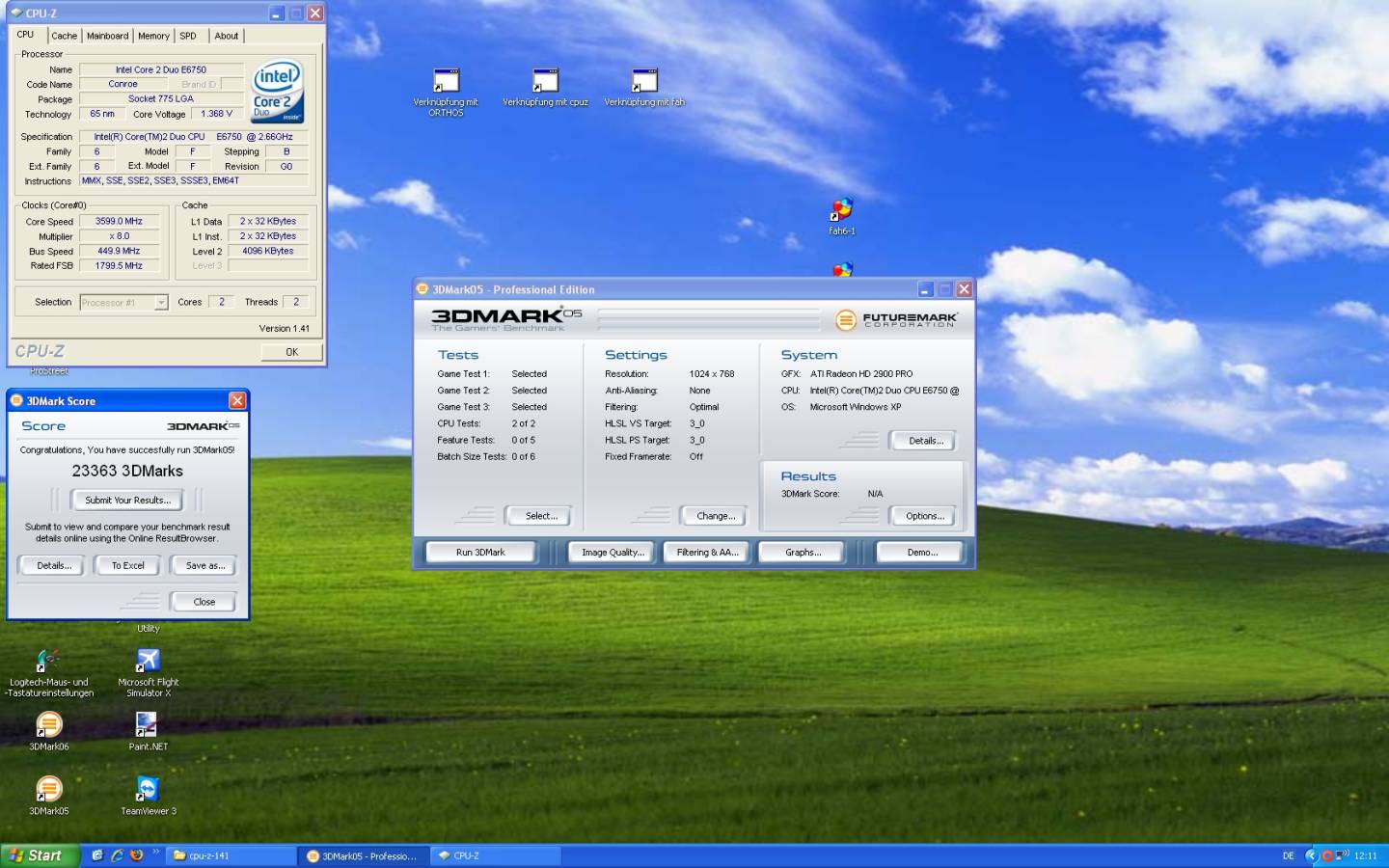The width and height of the screenshot is (1389, 868).
Task: Click the red circular tray icon
Action: pyautogui.click(x=1326, y=855)
